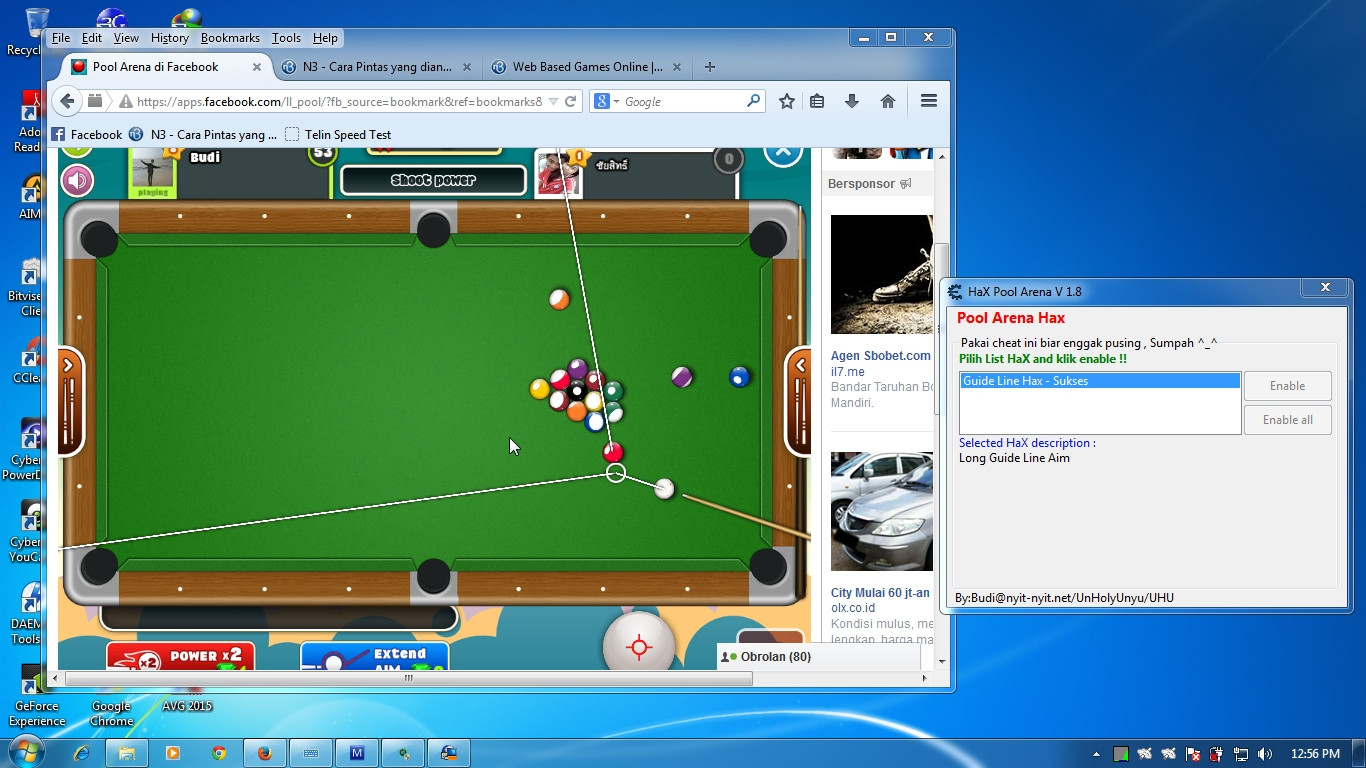Click the blue M taskbar app

click(x=357, y=753)
